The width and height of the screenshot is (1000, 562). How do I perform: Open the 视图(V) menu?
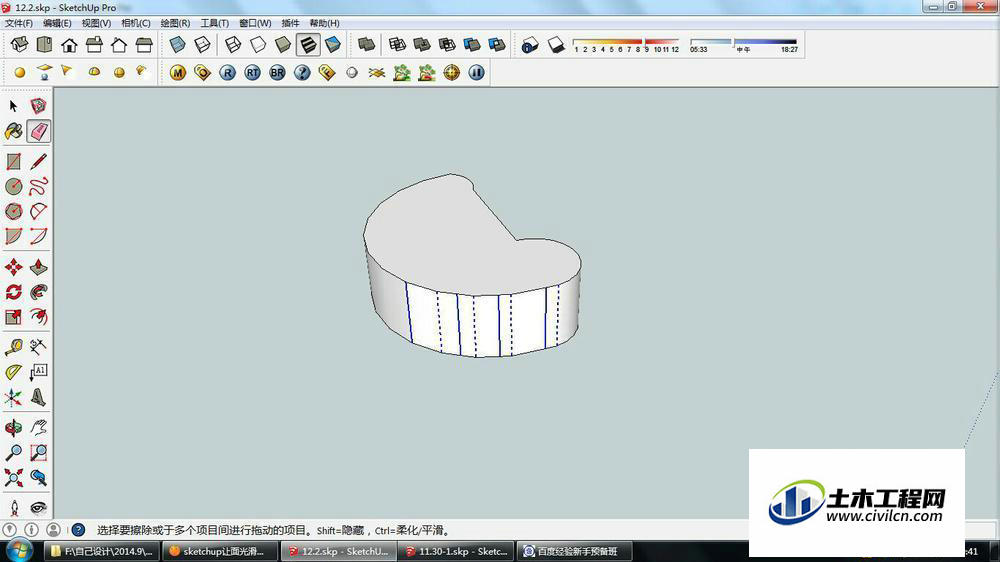(96, 23)
